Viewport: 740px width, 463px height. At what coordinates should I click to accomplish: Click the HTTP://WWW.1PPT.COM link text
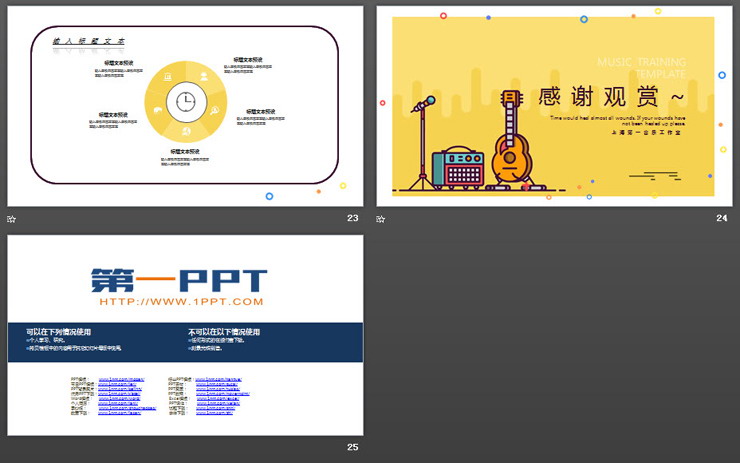181,301
